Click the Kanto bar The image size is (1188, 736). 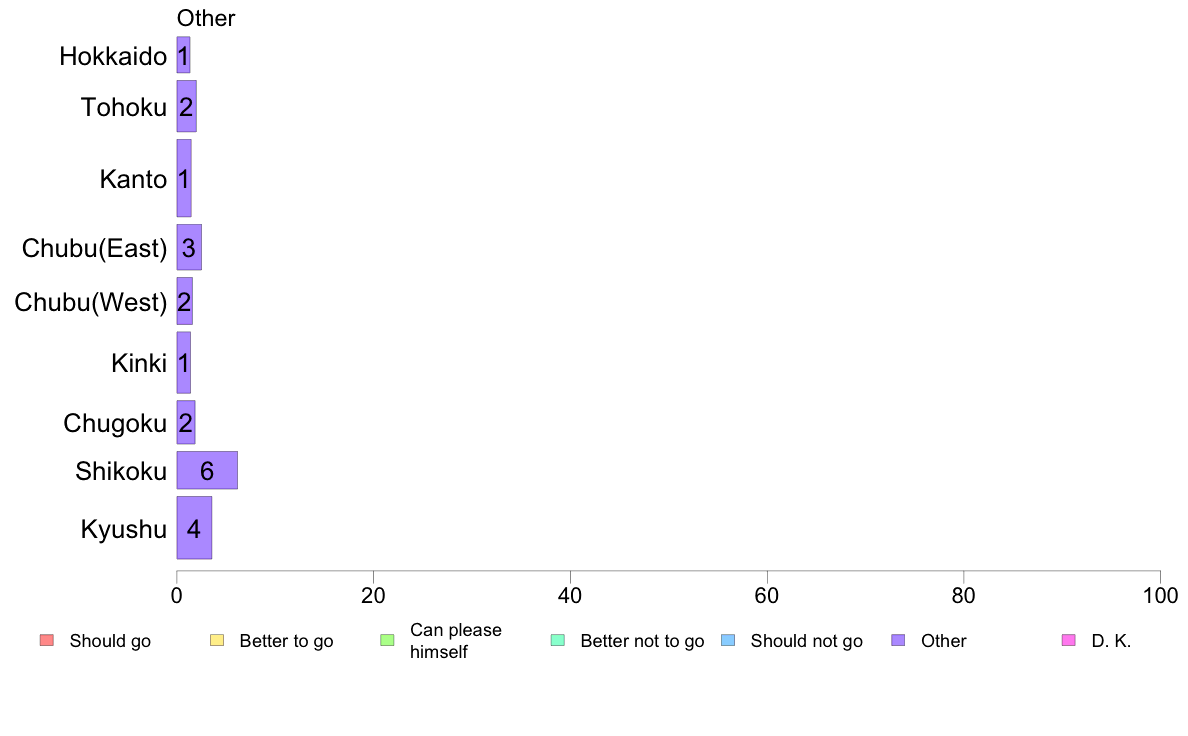click(x=184, y=178)
